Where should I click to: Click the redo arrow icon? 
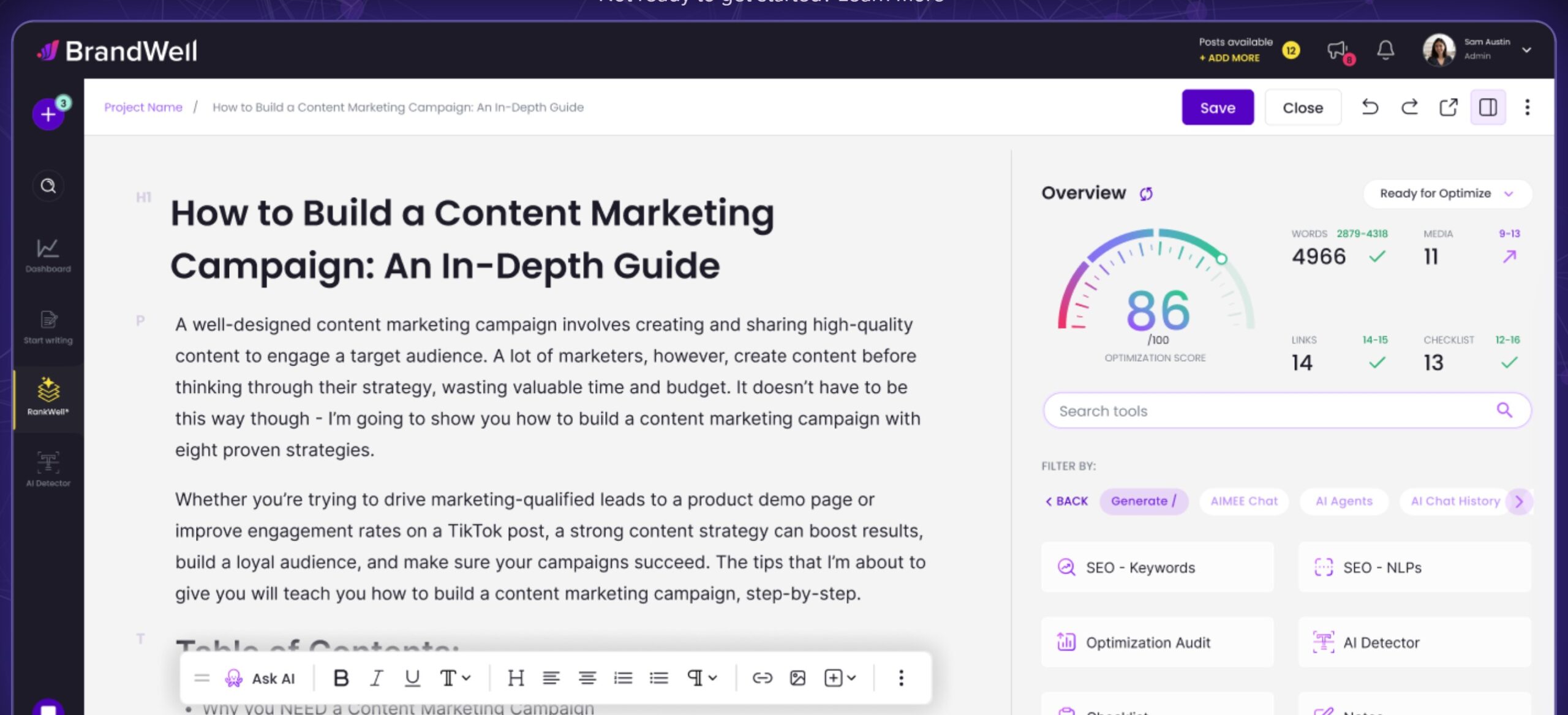[1409, 107]
